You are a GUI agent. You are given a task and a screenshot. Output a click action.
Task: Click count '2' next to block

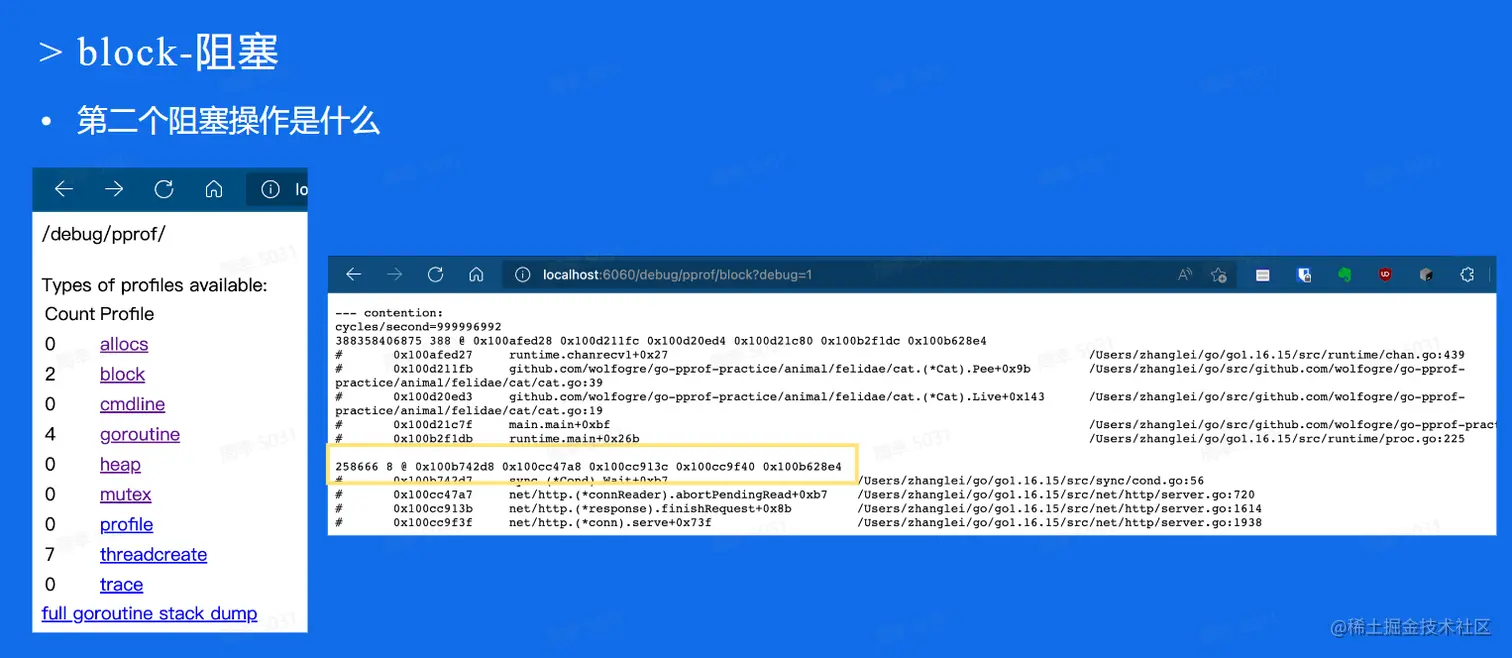coord(50,374)
